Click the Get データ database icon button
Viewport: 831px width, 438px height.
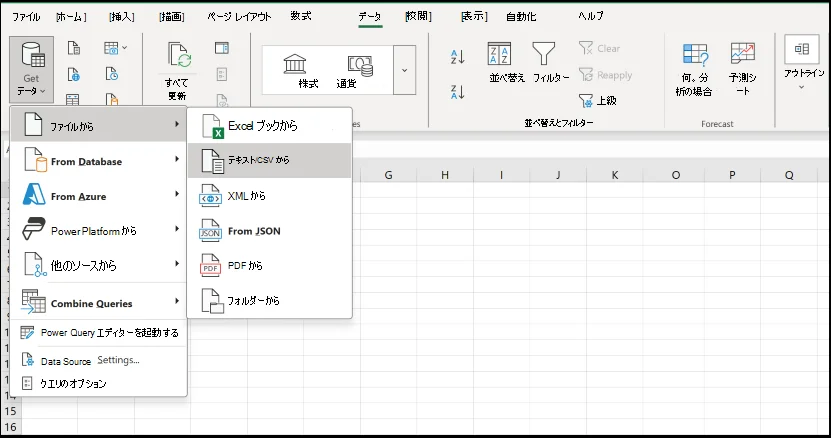[x=31, y=69]
